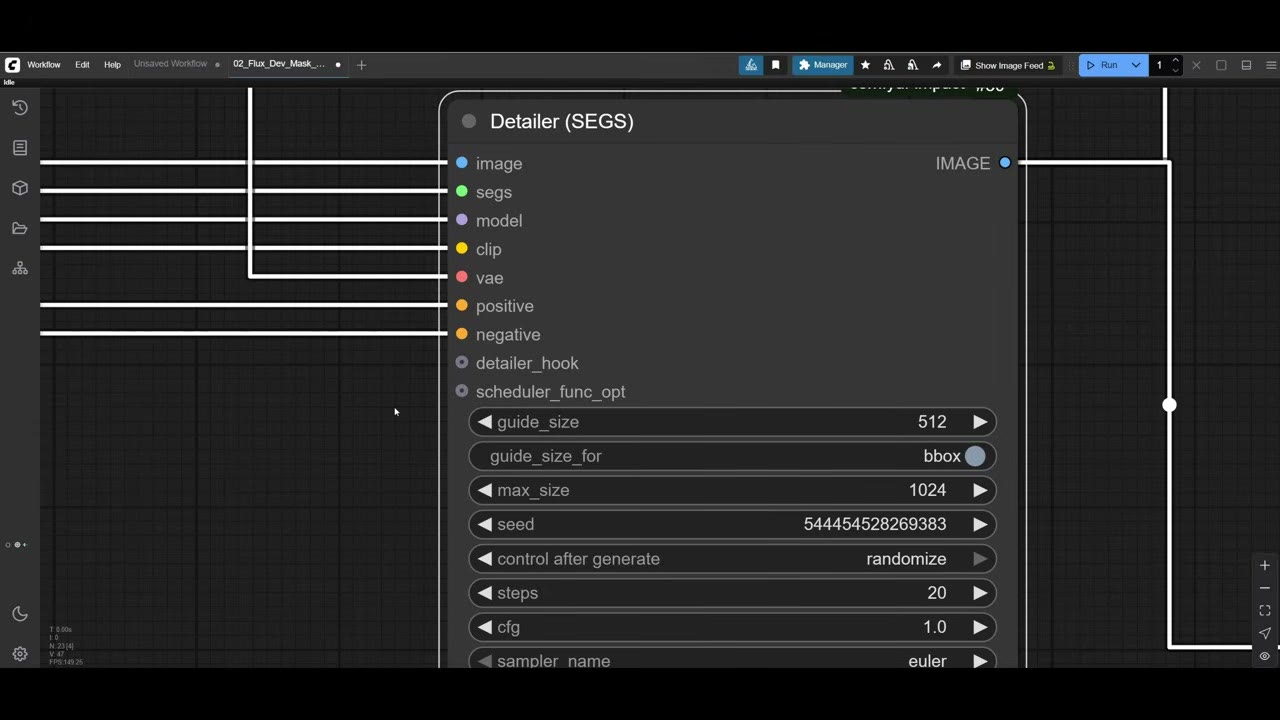Toggle dark theme with the moon icon
The width and height of the screenshot is (1280, 720).
[20, 614]
